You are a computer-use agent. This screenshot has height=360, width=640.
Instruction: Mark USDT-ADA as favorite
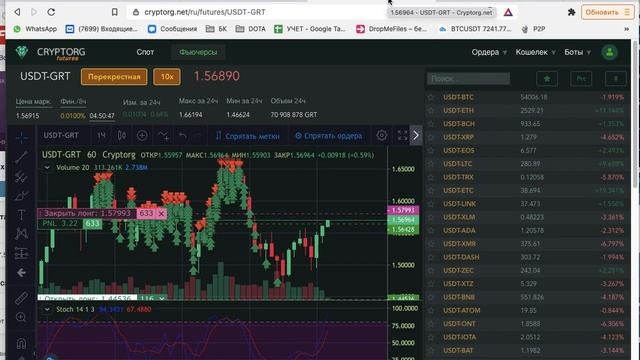pos(431,230)
